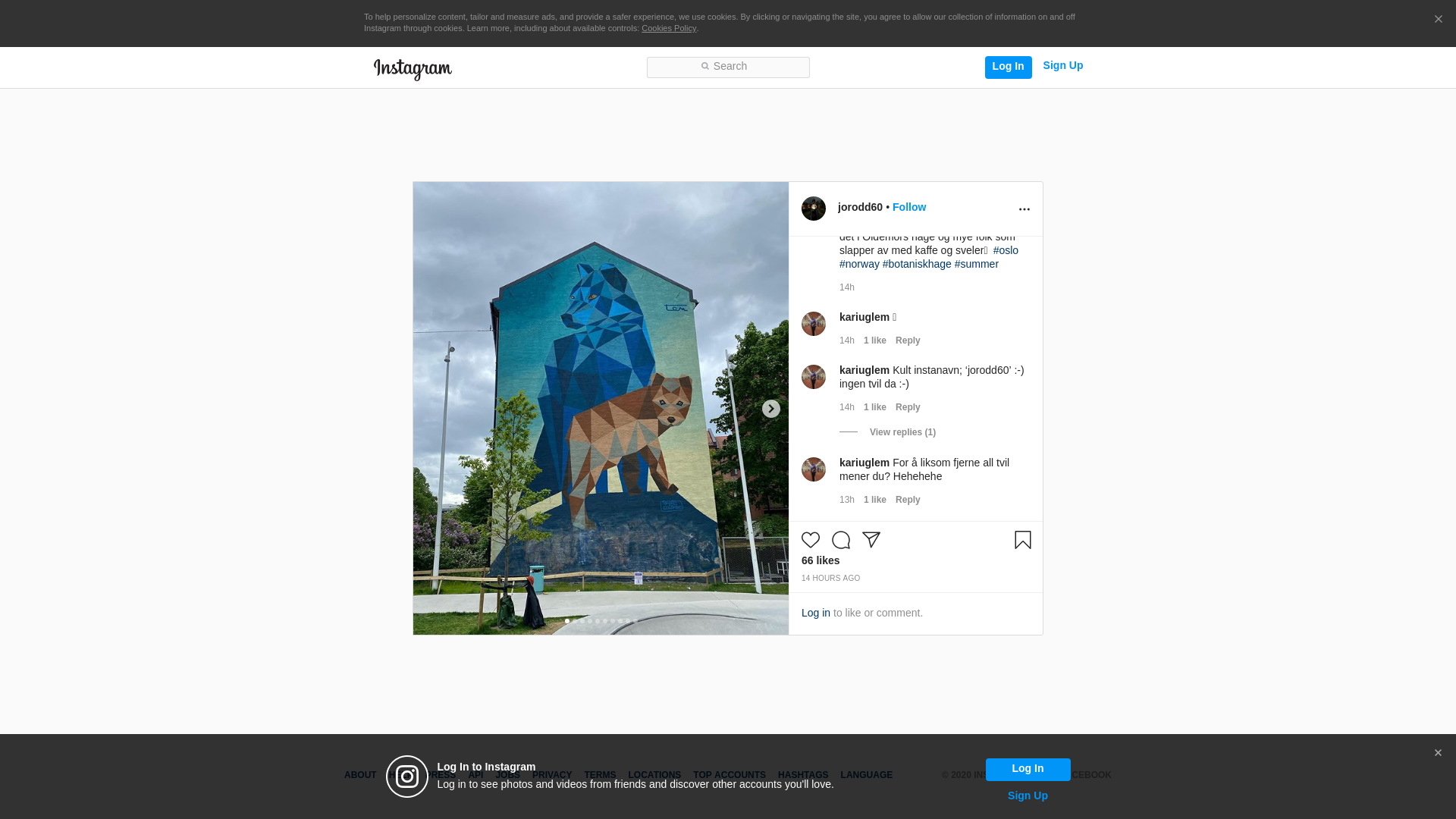Open LANGUAGE footer selector

[867, 775]
